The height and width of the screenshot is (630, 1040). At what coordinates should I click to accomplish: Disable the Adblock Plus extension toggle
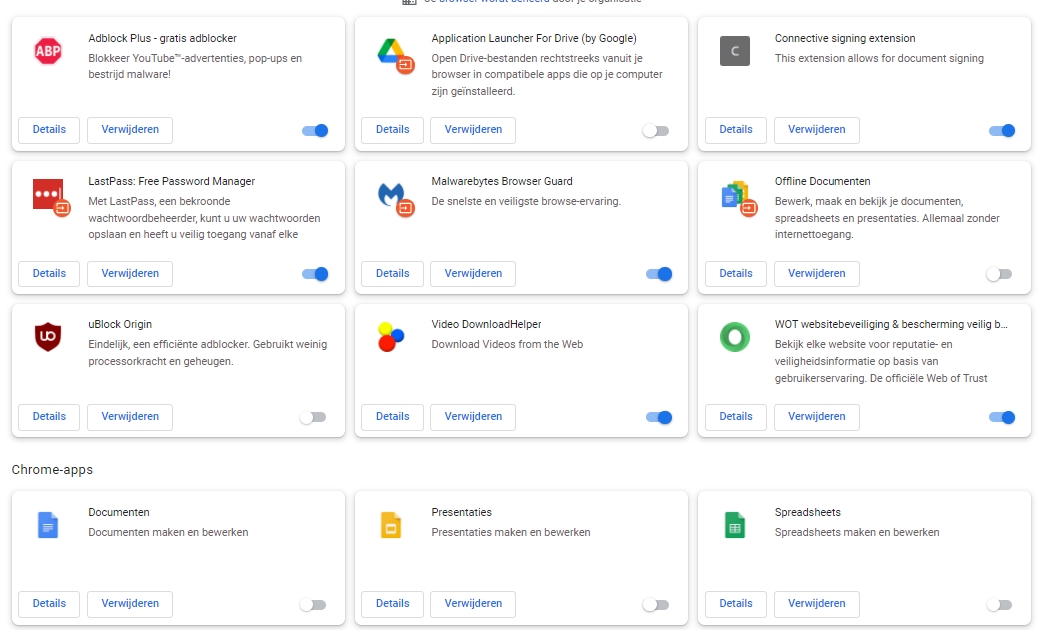pos(315,130)
